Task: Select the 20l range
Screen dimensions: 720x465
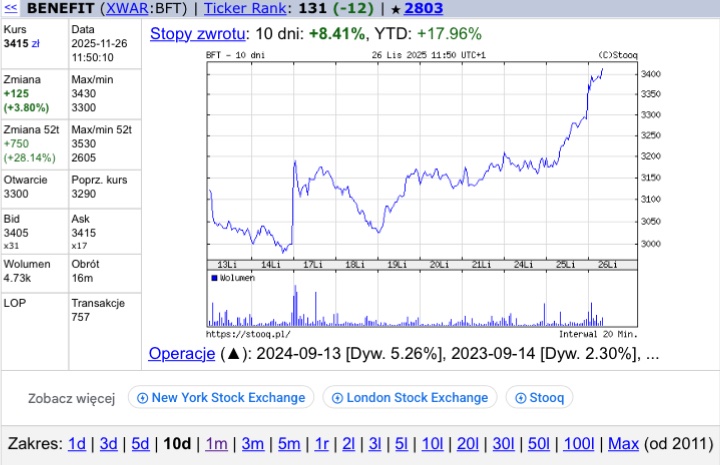Action: (467, 444)
